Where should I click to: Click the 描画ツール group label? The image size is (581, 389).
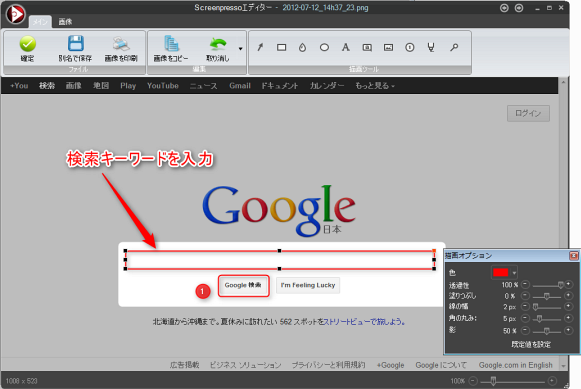(x=363, y=69)
